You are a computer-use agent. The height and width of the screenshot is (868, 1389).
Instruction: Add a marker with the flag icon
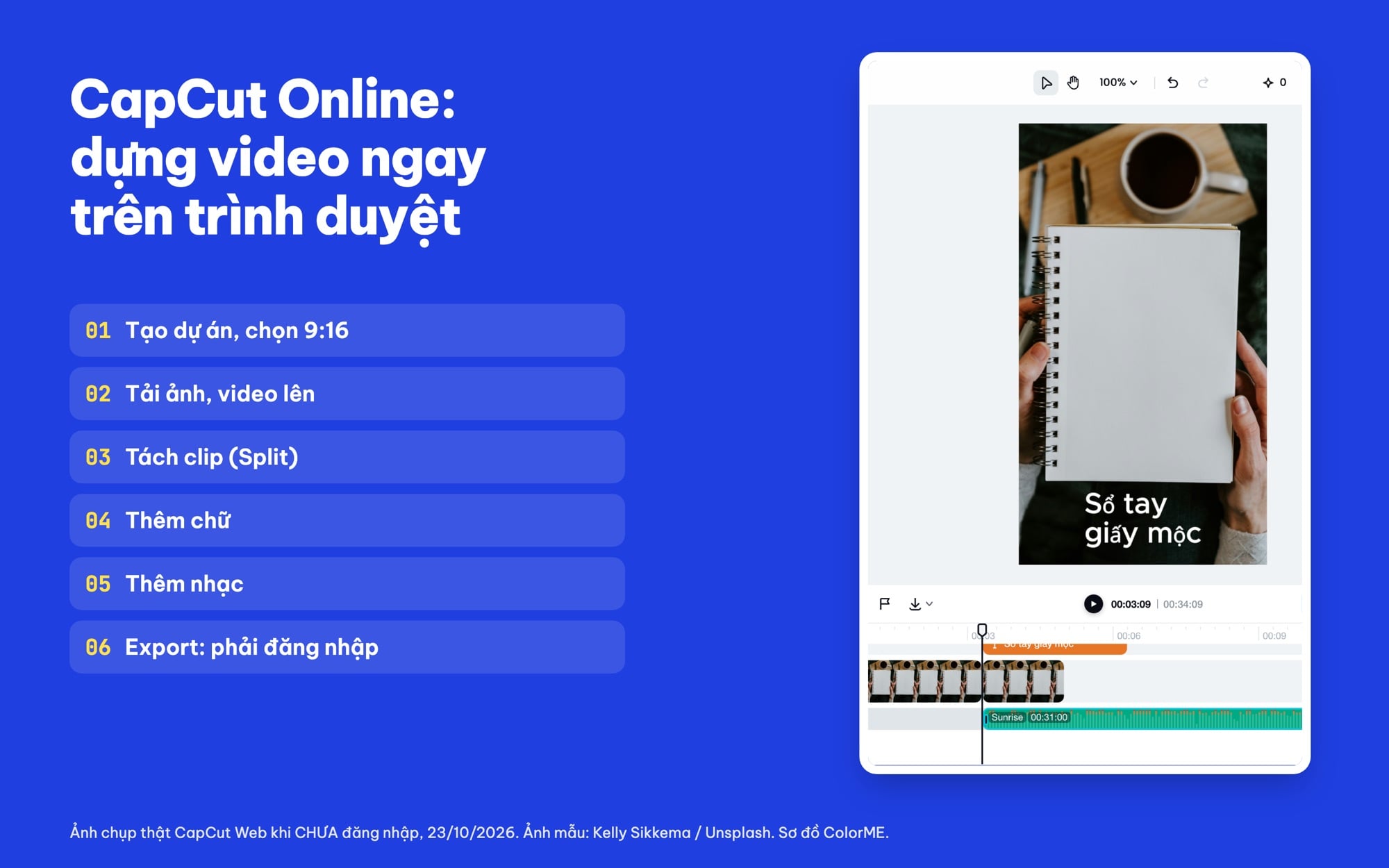coord(884,603)
